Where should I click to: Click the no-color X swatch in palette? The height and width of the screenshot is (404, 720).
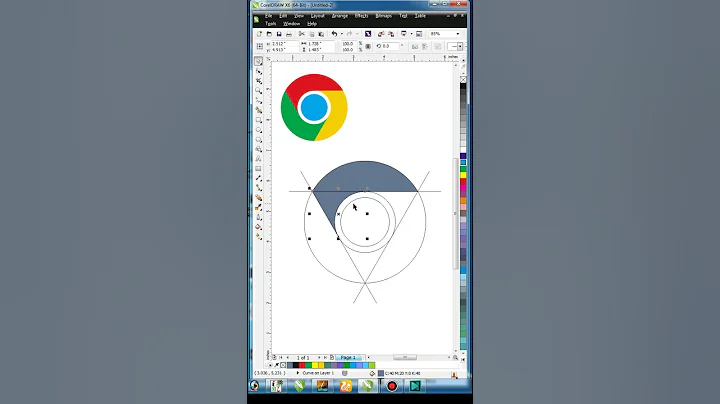point(463,79)
